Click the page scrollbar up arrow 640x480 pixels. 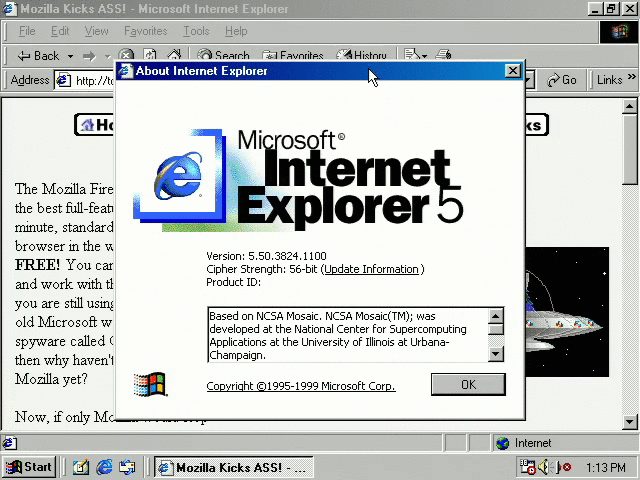629,107
